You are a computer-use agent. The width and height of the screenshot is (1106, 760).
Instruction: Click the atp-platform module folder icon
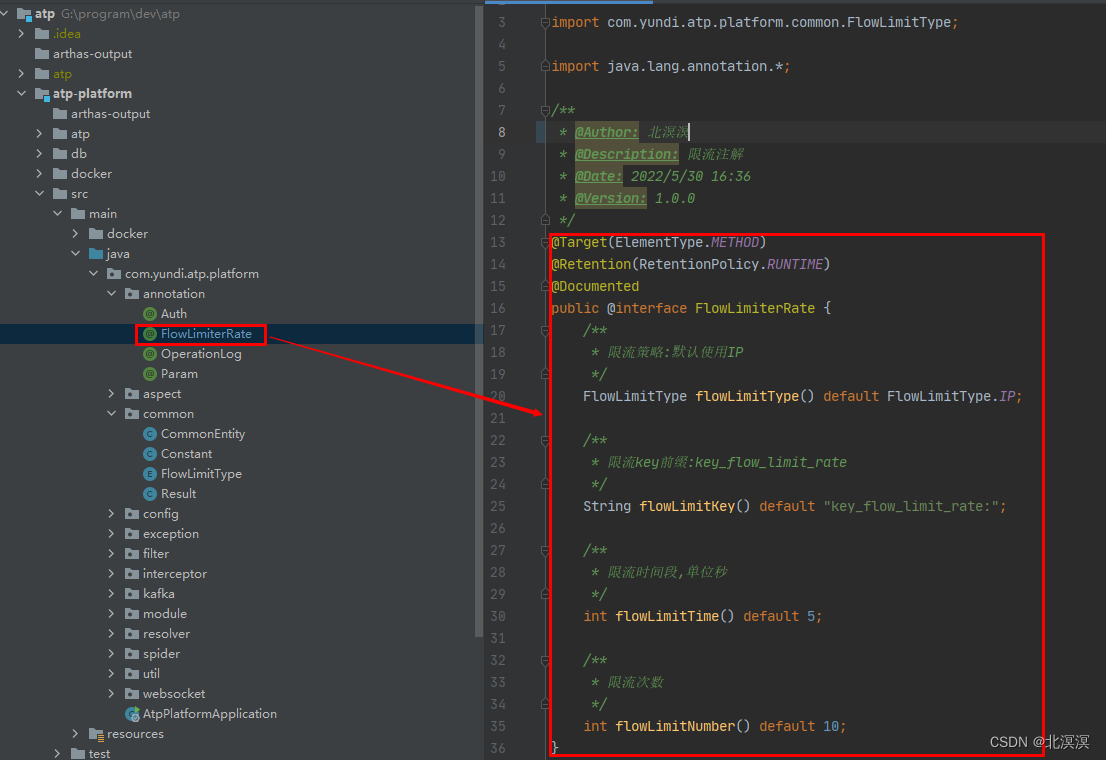(x=42, y=94)
